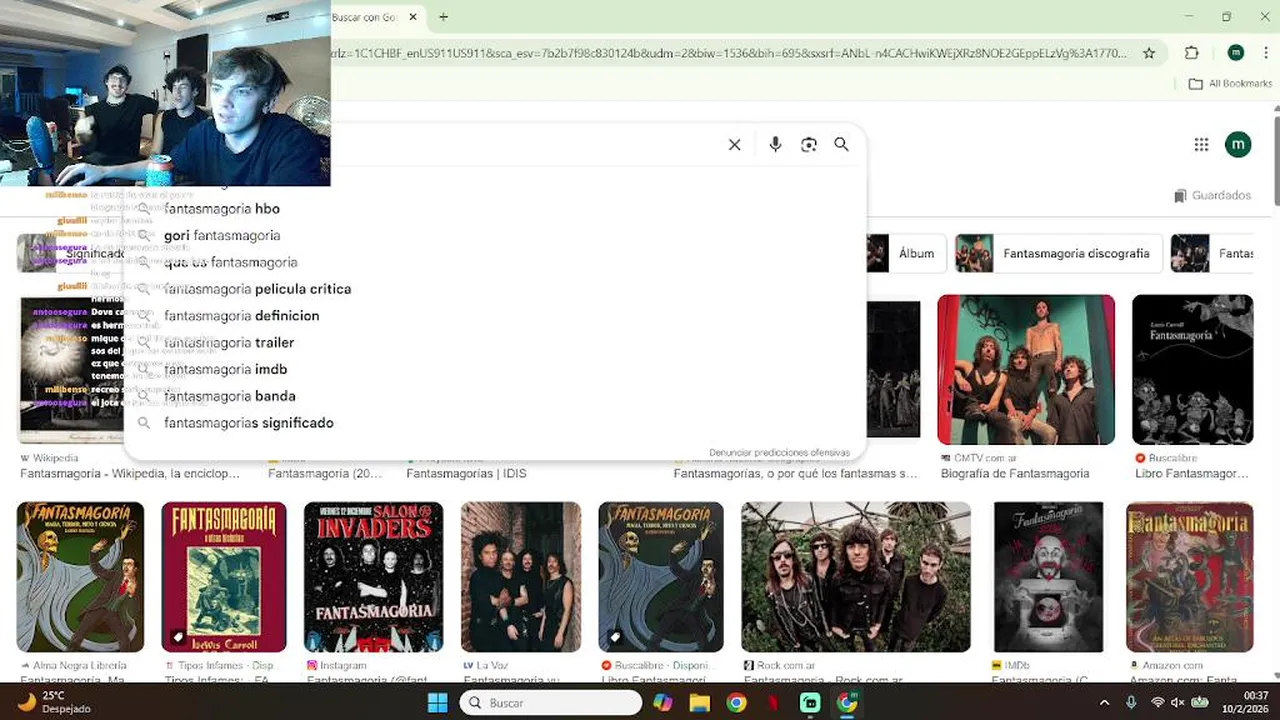Bookmark this page with the star icon
Screen dimensions: 1280x720
click(1149, 53)
